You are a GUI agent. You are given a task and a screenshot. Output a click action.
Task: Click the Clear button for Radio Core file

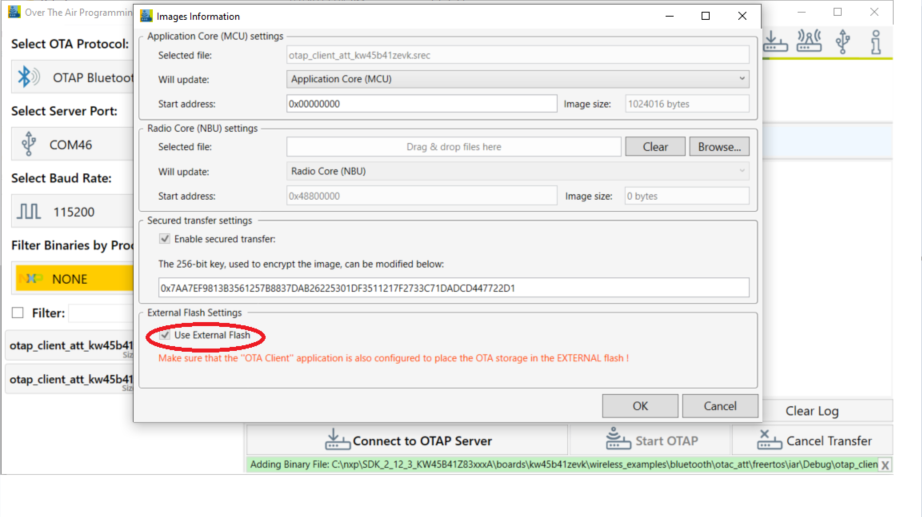[x=655, y=146]
